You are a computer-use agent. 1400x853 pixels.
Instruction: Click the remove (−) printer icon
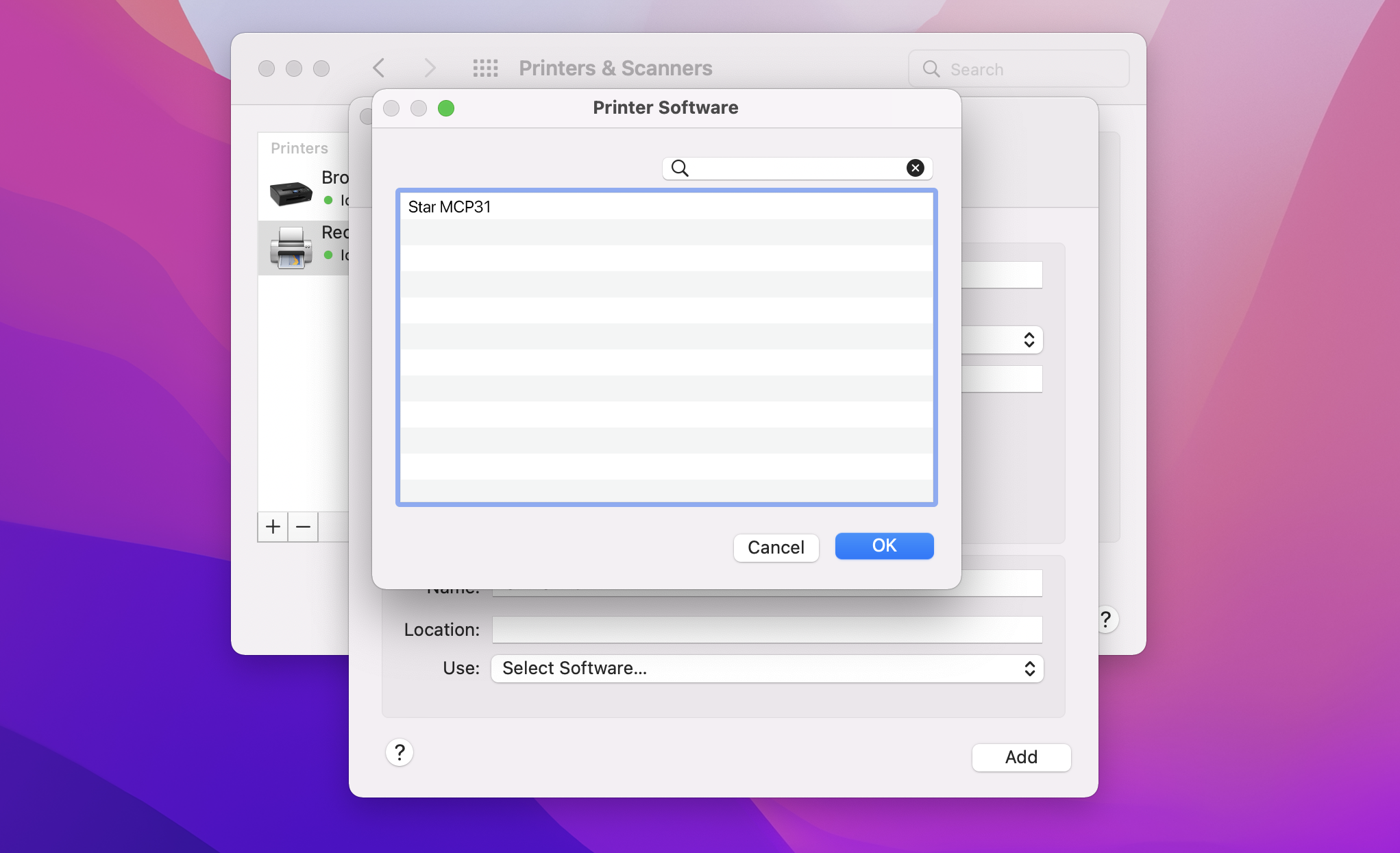click(302, 527)
